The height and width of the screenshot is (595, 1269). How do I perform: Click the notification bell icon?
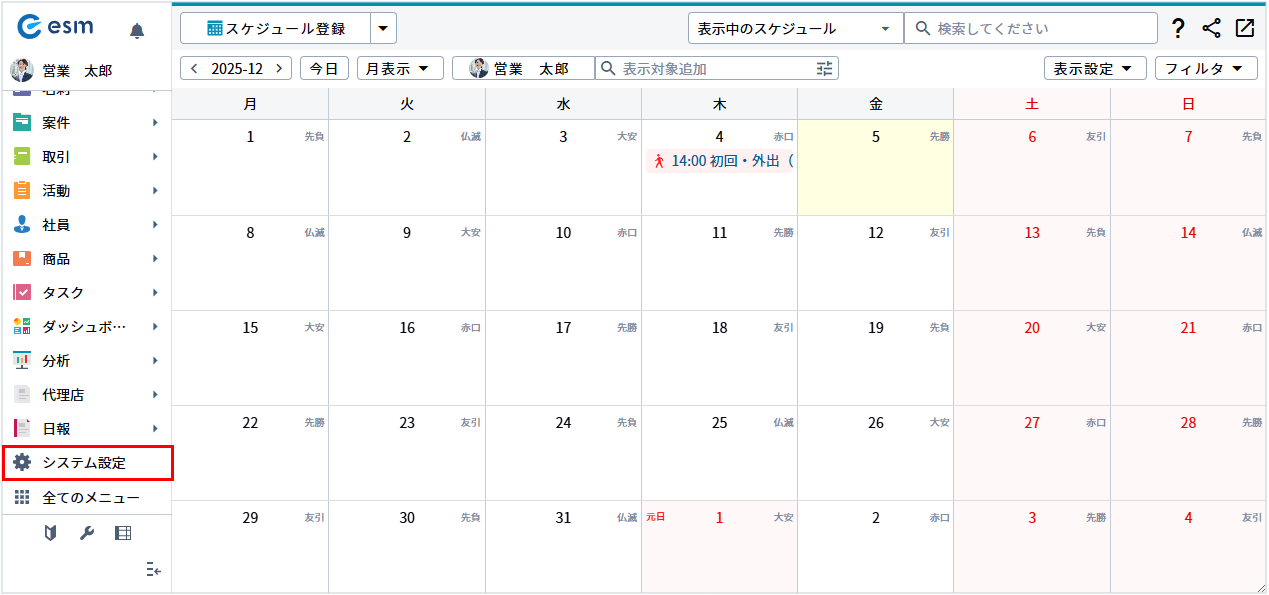coord(137,31)
